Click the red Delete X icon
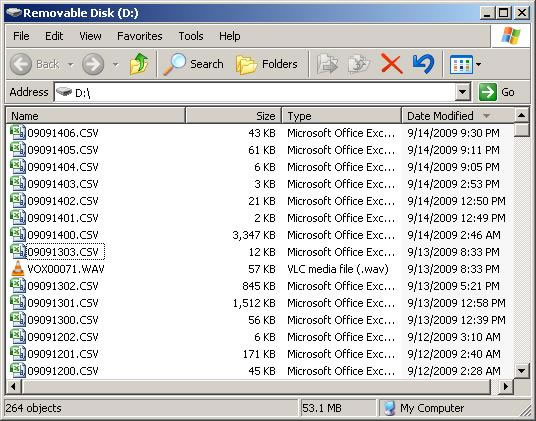The image size is (536, 421). [391, 64]
